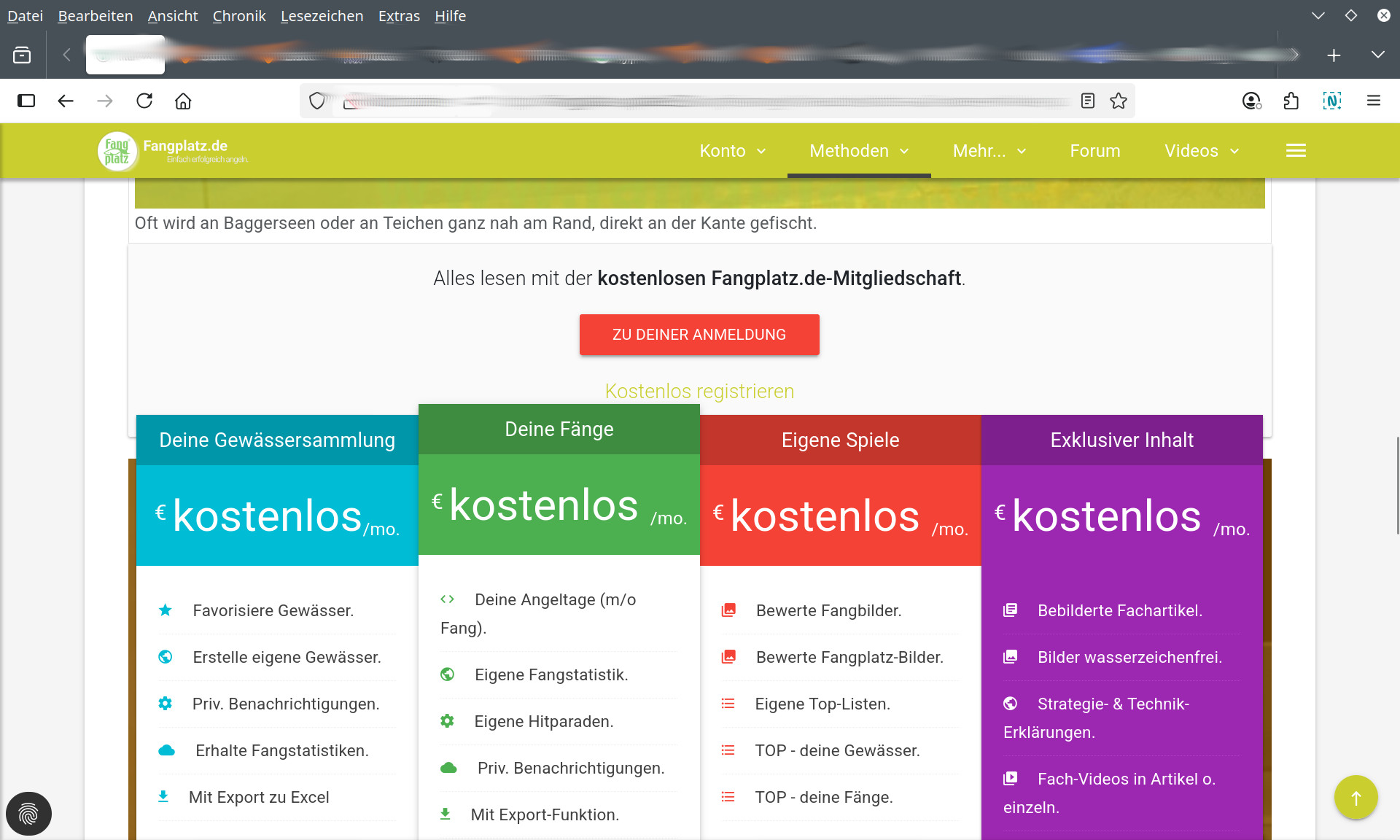Follow the Kostenlos registrieren link
The width and height of the screenshot is (1400, 840).
699,391
